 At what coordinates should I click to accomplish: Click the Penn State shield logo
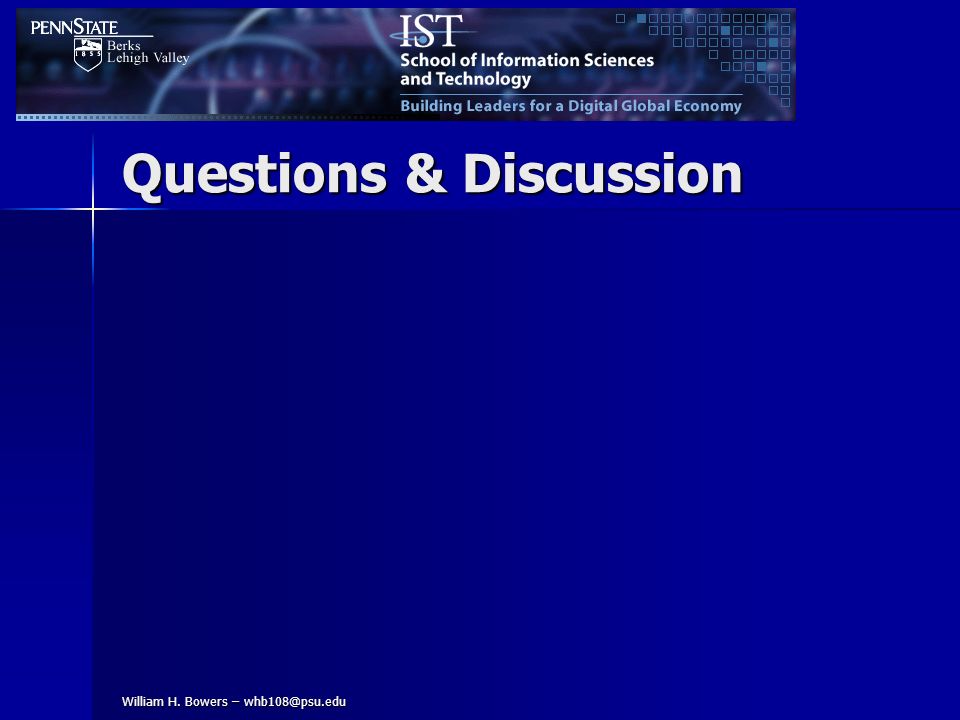[x=88, y=54]
